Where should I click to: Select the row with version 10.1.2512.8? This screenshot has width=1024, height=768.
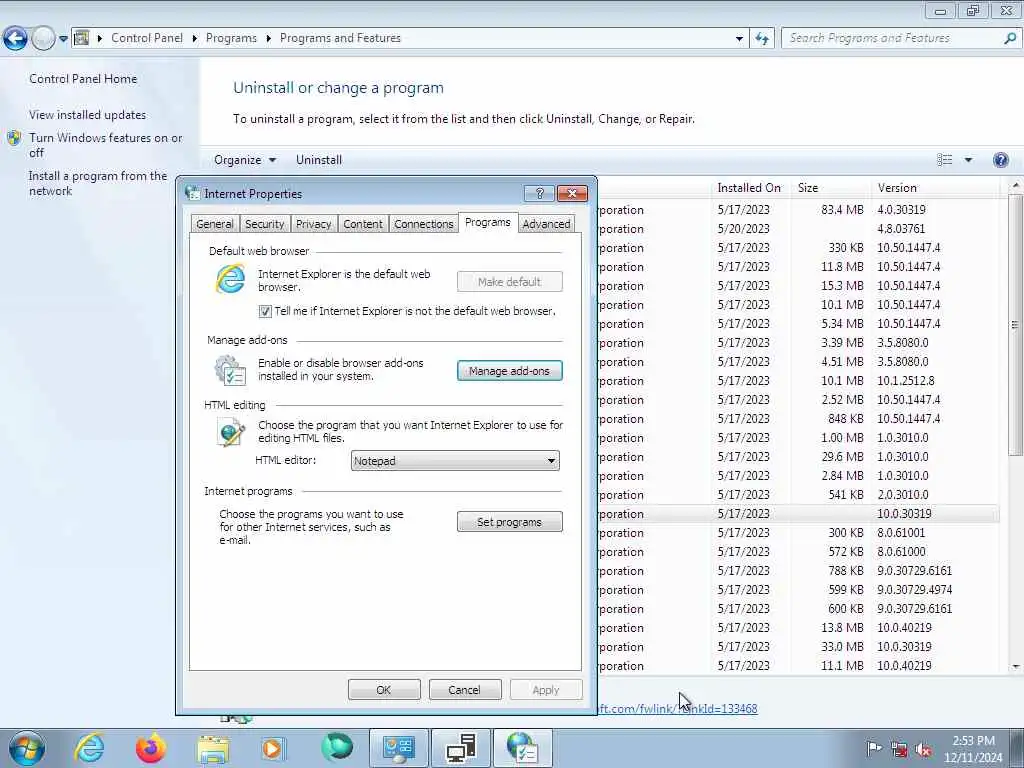tap(799, 381)
